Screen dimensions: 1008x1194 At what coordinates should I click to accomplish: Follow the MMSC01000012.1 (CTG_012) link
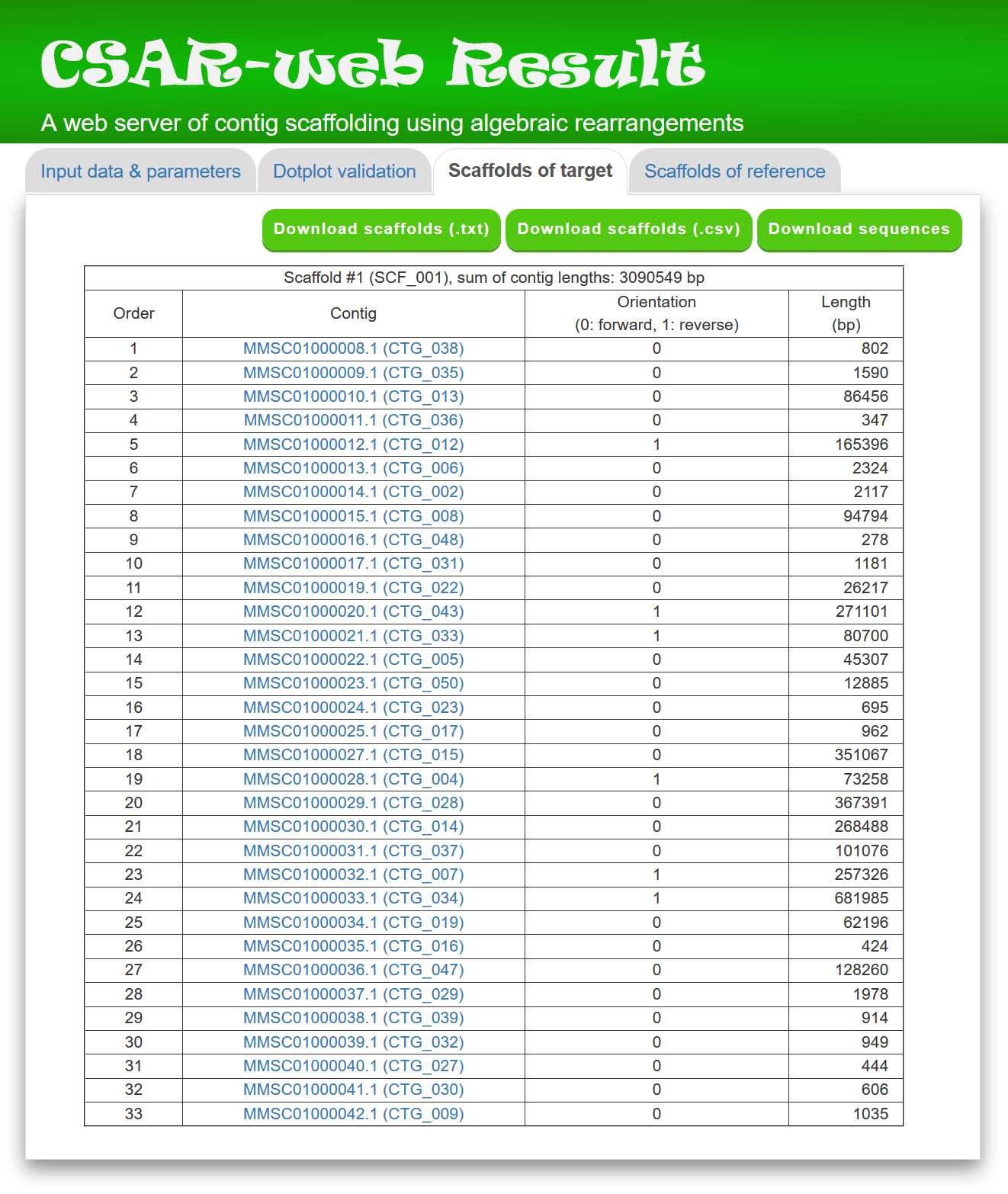353,445
